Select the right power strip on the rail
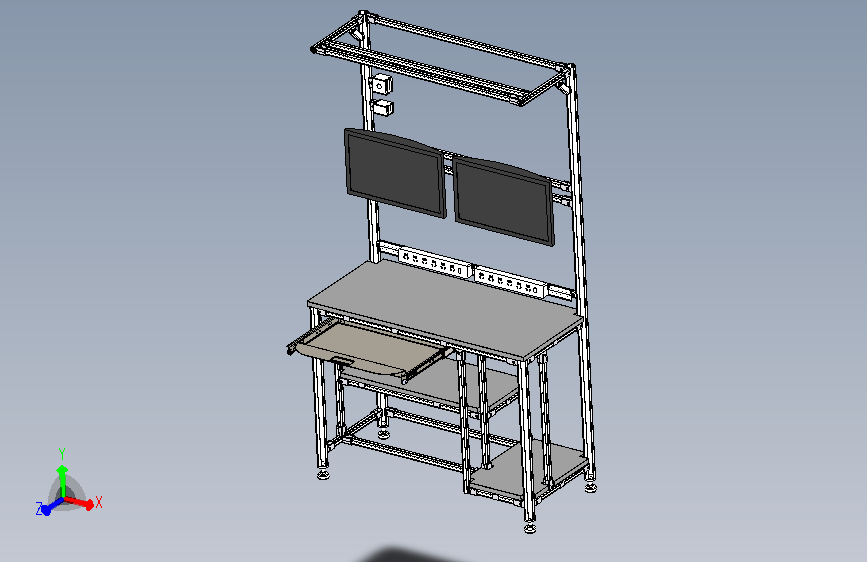The image size is (867, 562). pos(511,282)
